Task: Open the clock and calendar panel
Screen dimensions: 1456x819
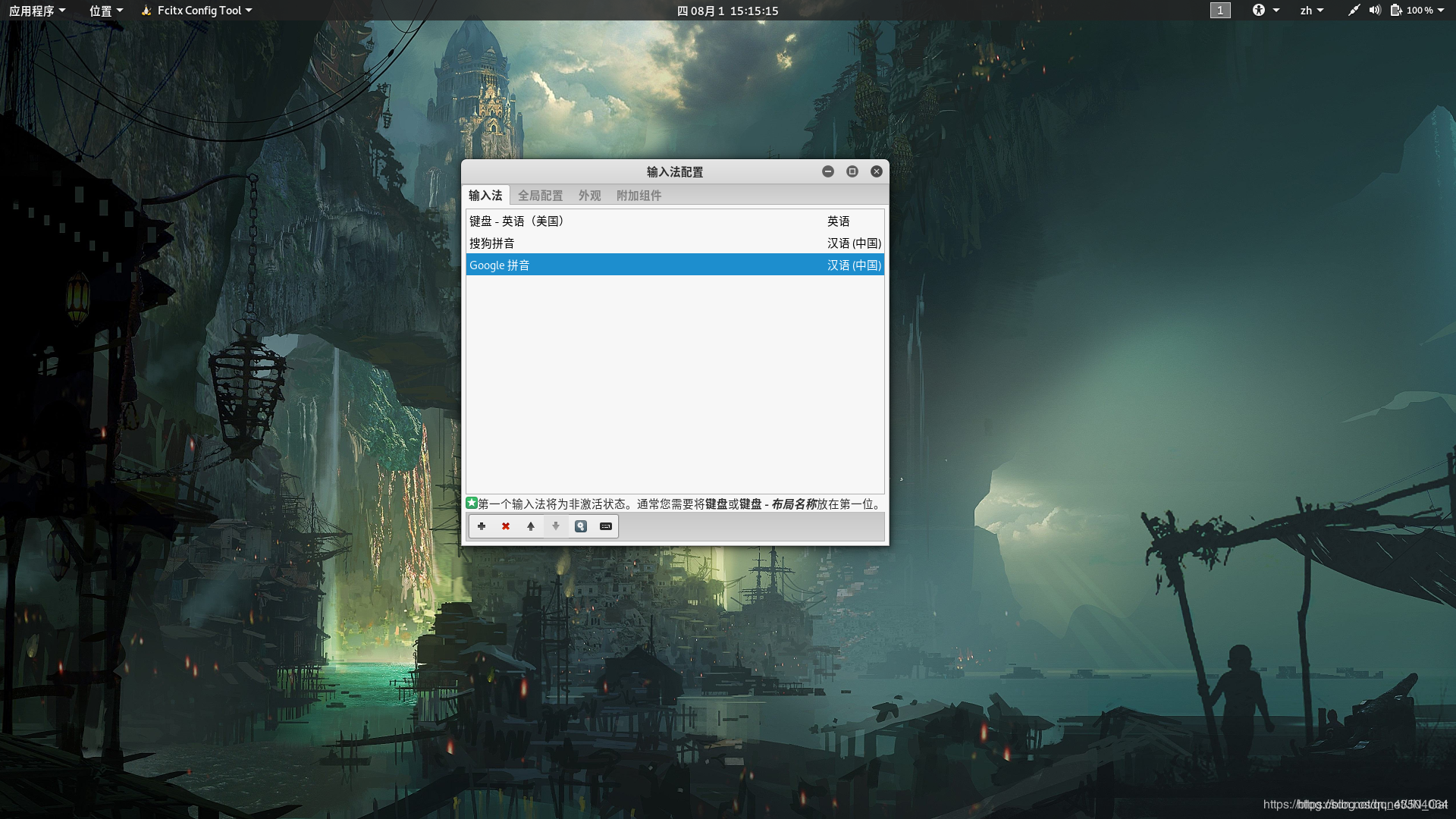Action: (x=727, y=11)
